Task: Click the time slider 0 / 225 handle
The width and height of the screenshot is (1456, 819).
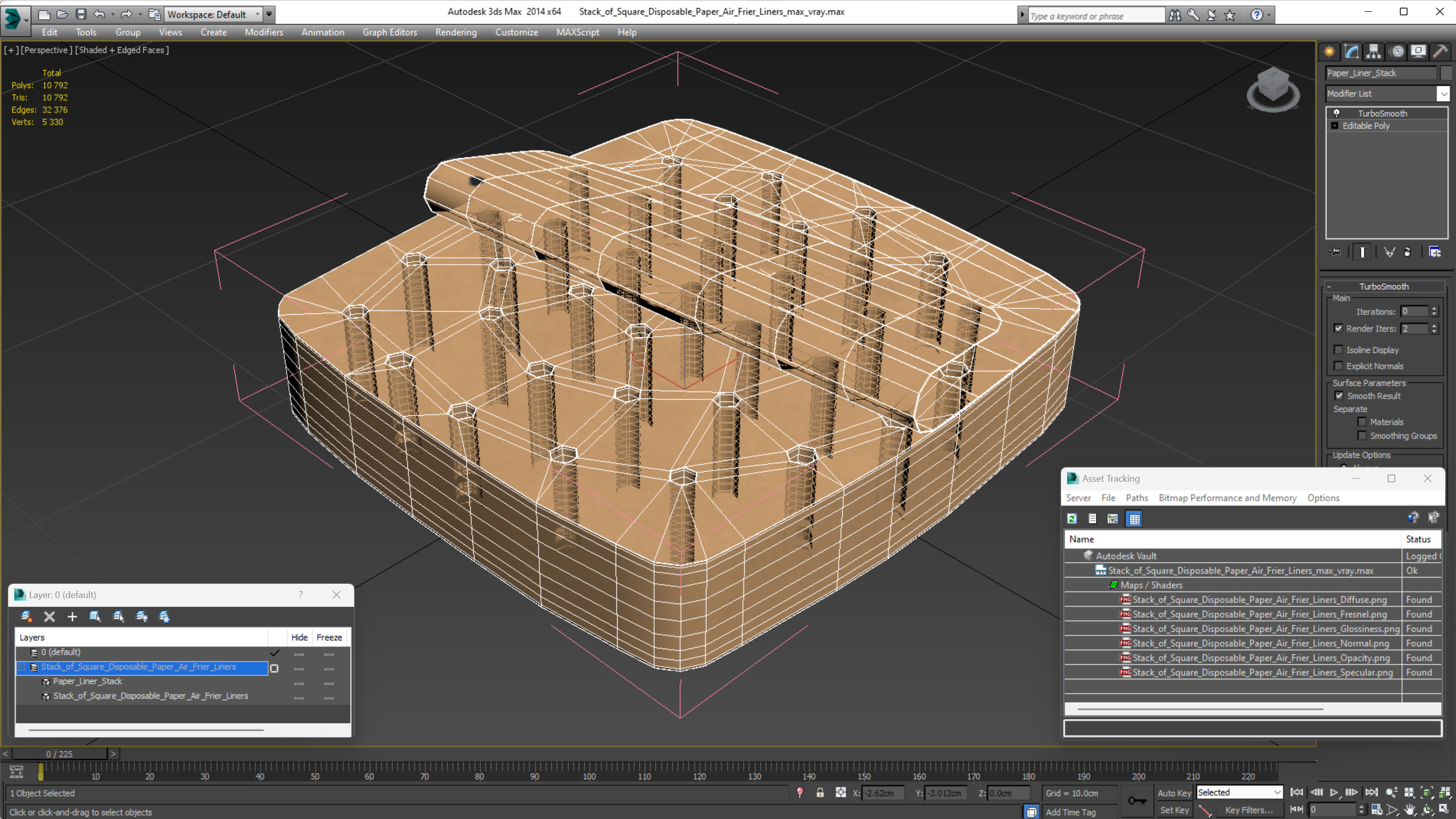Action: 59,754
